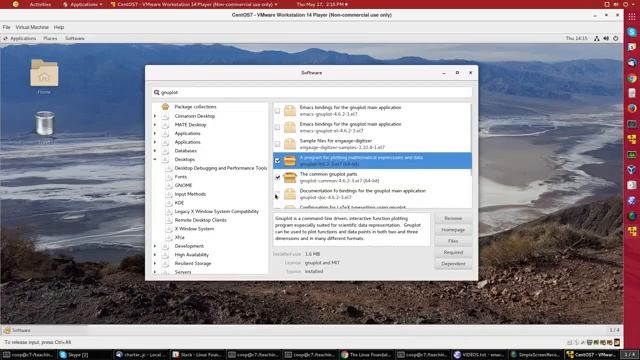Select Fonts in the Desktops group
The width and height of the screenshot is (640, 360).
180,177
